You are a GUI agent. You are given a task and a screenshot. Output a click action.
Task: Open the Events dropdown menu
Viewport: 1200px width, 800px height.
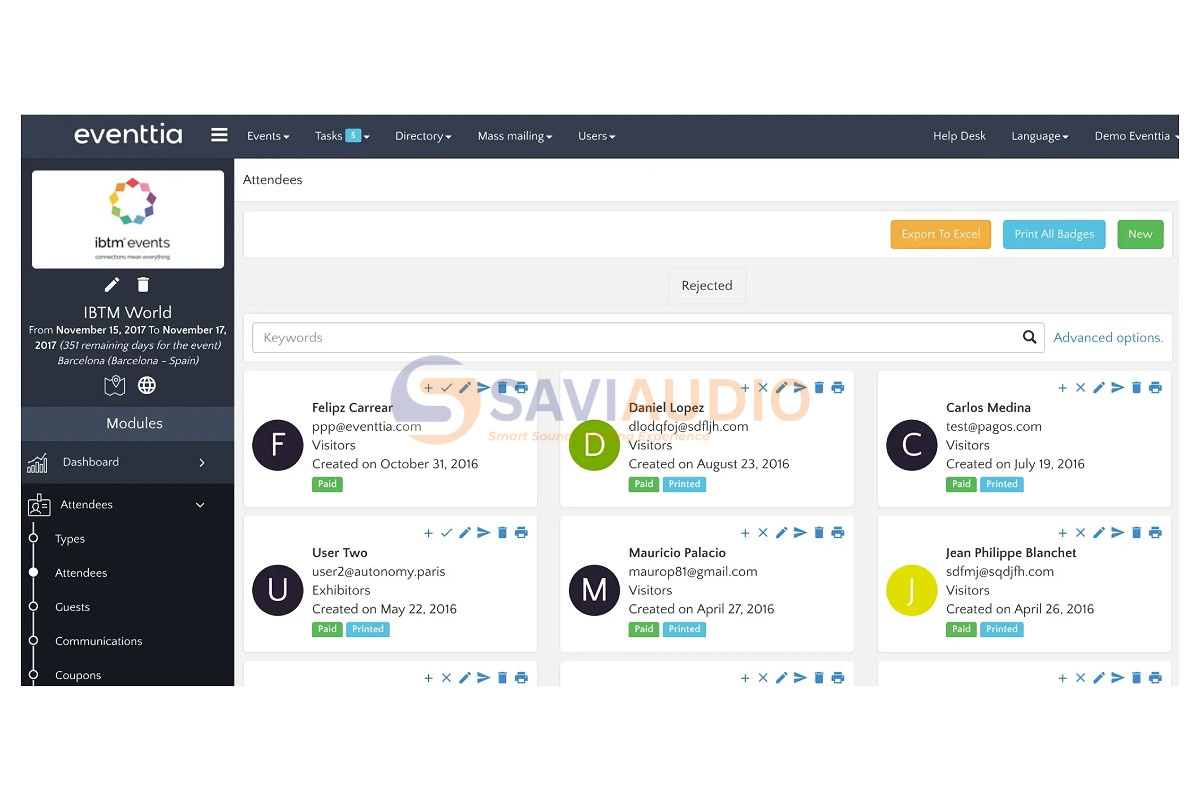(x=268, y=136)
